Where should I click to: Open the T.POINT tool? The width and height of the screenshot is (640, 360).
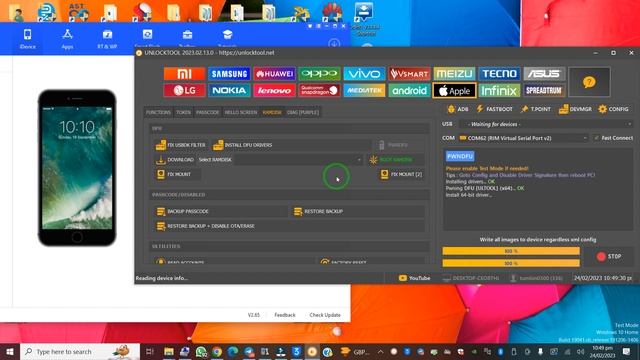[536, 109]
